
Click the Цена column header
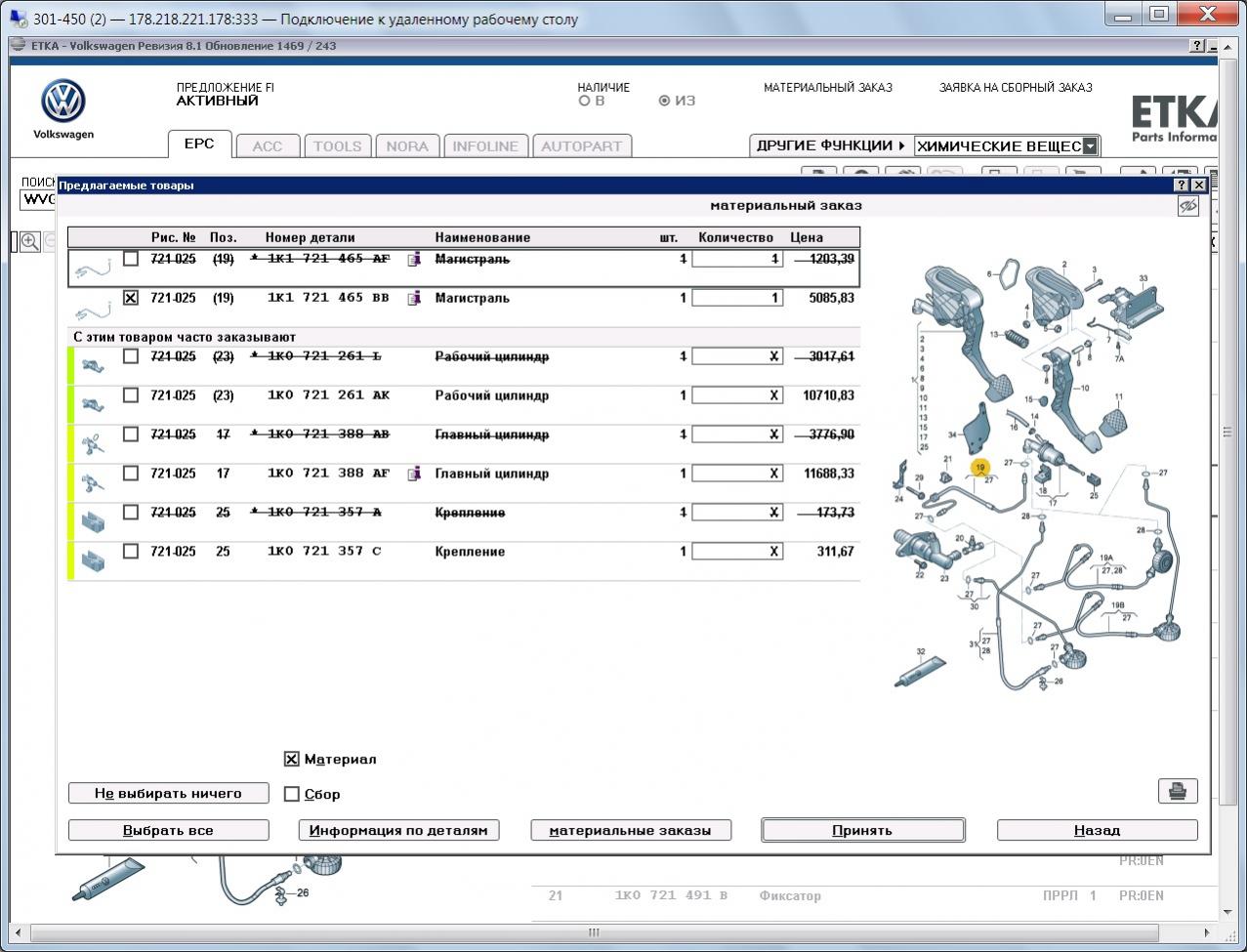[x=807, y=237]
